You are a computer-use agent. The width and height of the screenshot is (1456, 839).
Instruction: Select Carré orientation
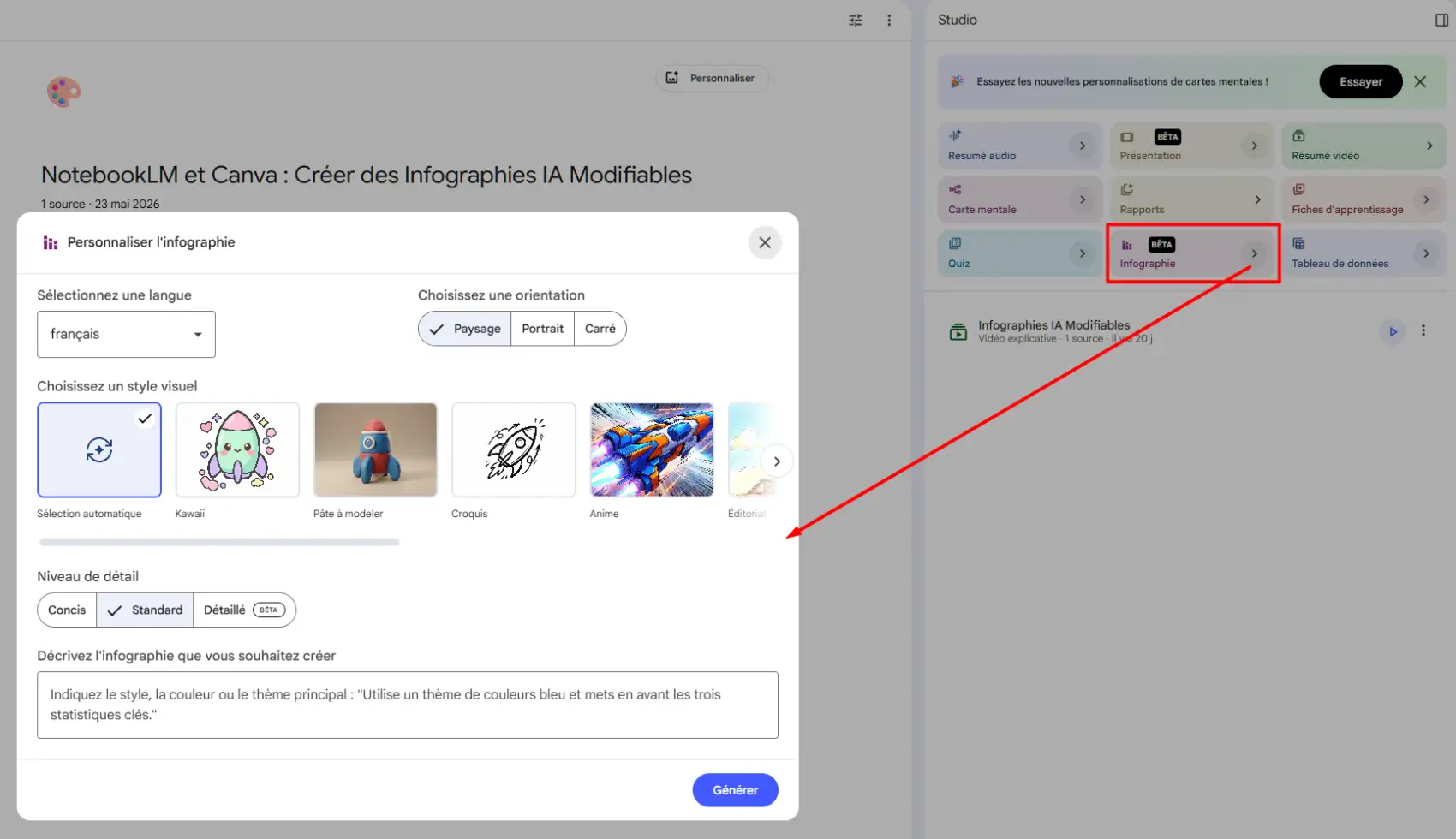coord(600,329)
